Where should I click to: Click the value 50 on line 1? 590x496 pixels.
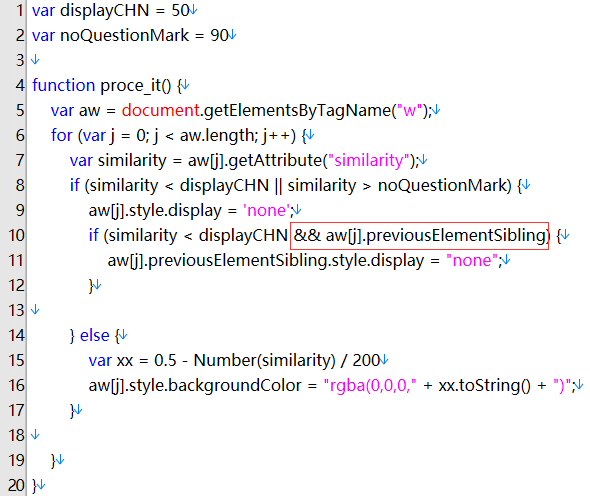tap(180, 11)
